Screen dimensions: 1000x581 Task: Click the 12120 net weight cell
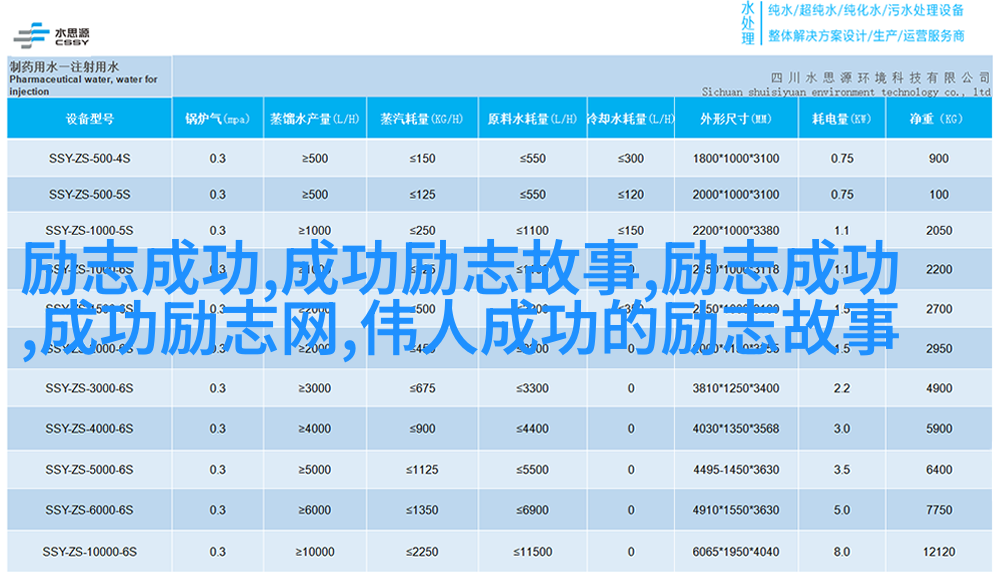coord(939,552)
